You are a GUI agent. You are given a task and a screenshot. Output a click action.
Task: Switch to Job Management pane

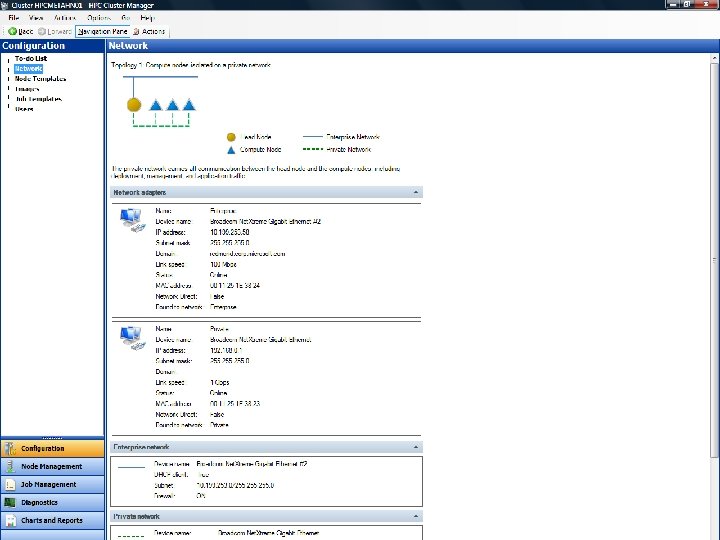(x=52, y=484)
